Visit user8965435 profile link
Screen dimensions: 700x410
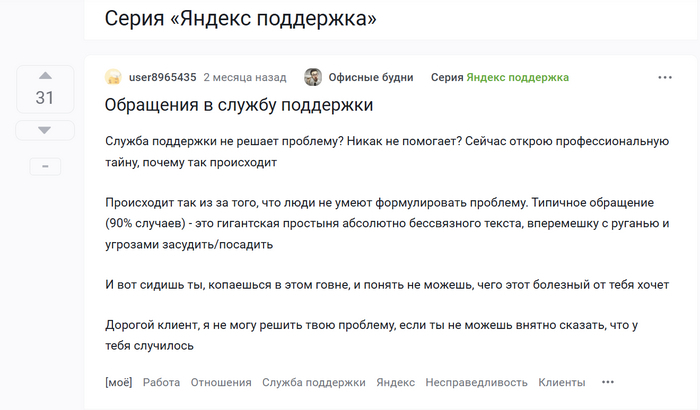point(162,77)
